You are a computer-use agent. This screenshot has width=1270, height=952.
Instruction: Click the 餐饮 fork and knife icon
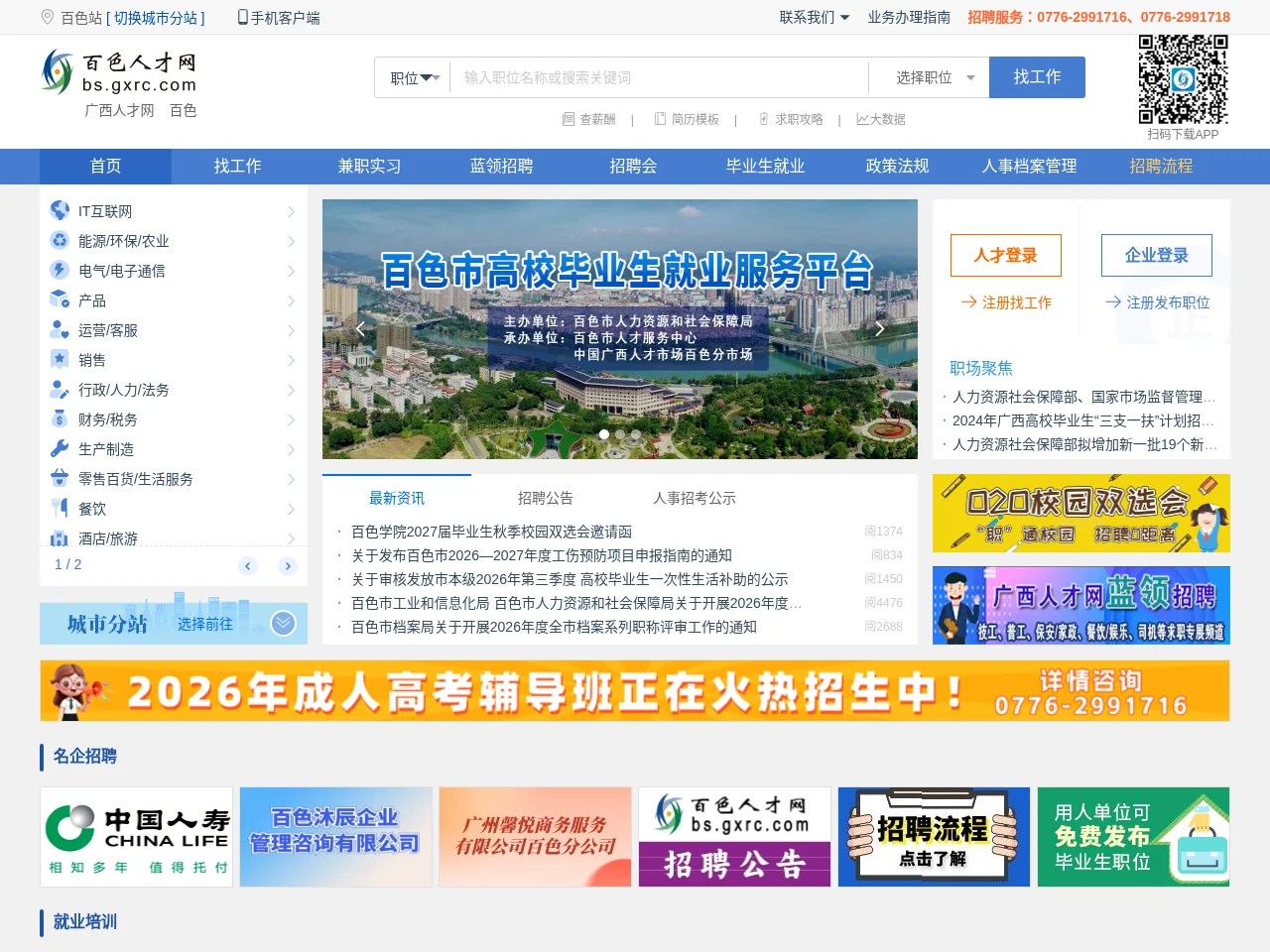(x=60, y=508)
